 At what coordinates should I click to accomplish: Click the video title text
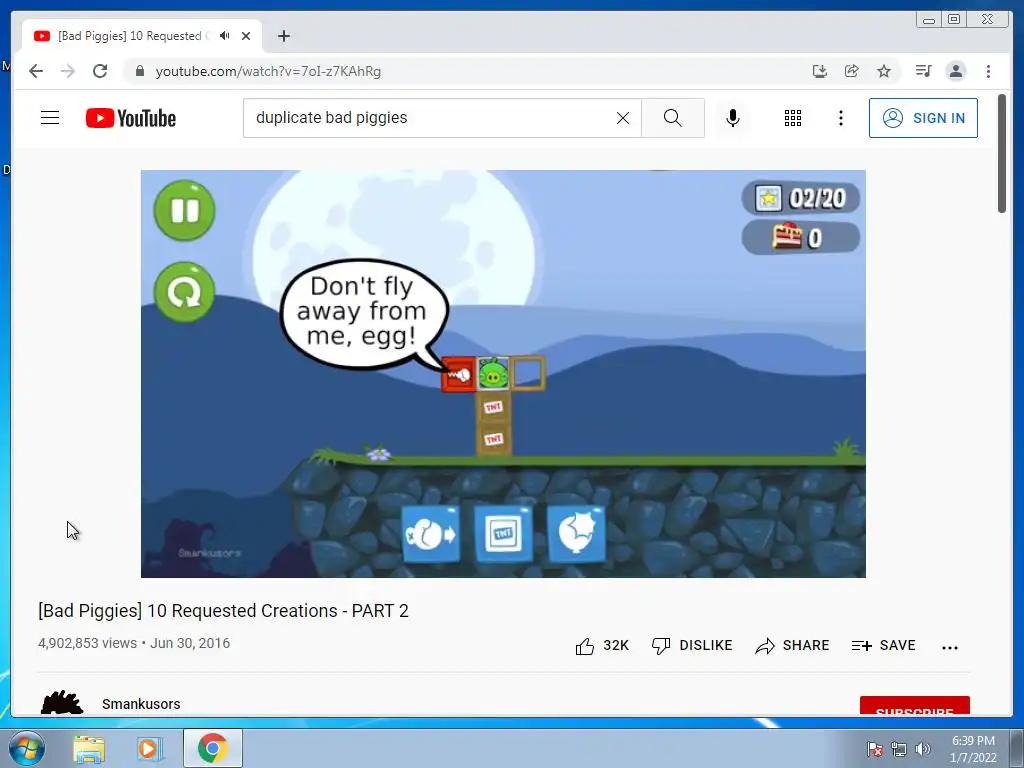tap(223, 611)
